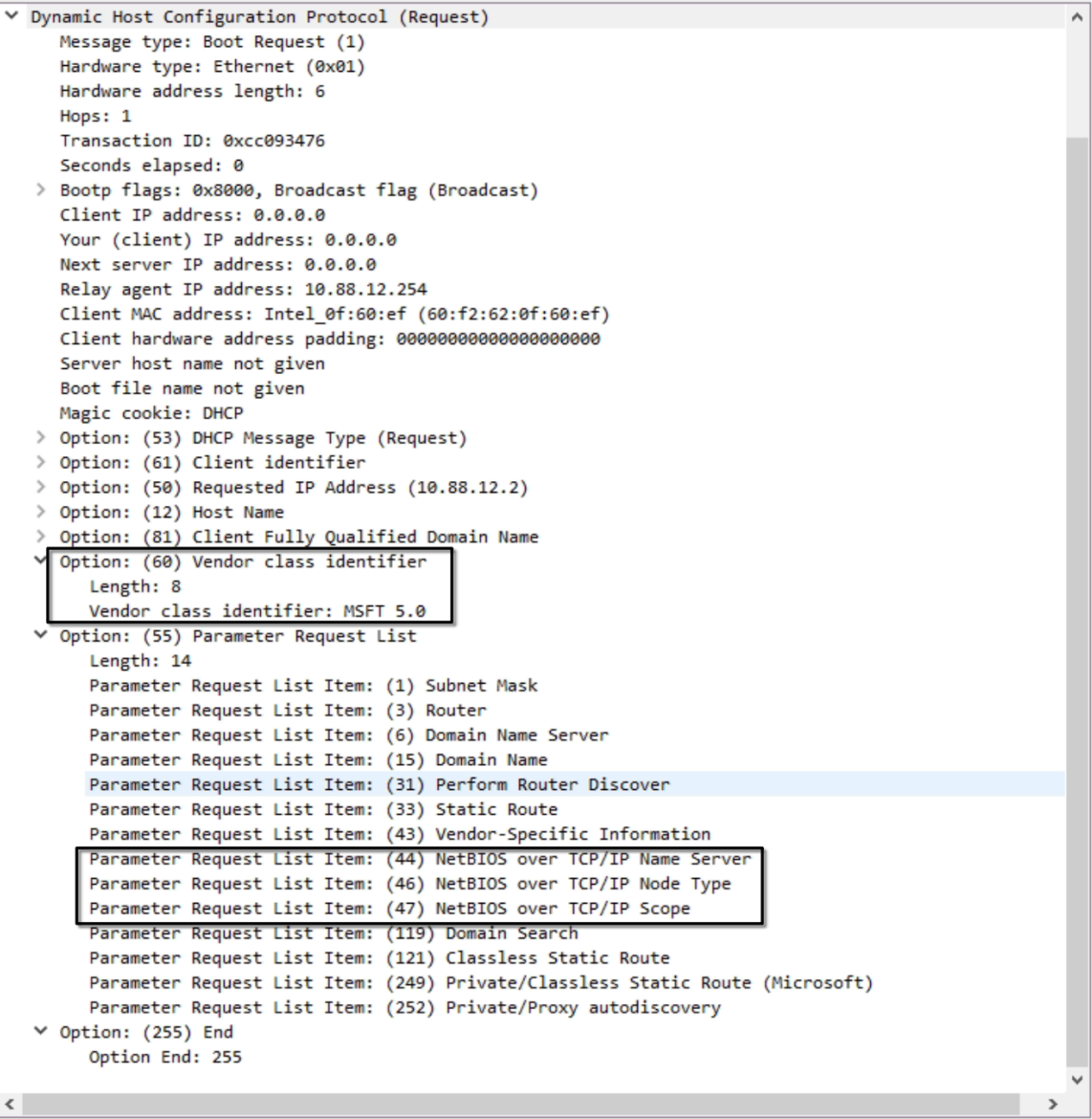Screen dimensions: 1092x1119
Task: Select the (44) NetBIOS Name Server item
Action: click(421, 859)
